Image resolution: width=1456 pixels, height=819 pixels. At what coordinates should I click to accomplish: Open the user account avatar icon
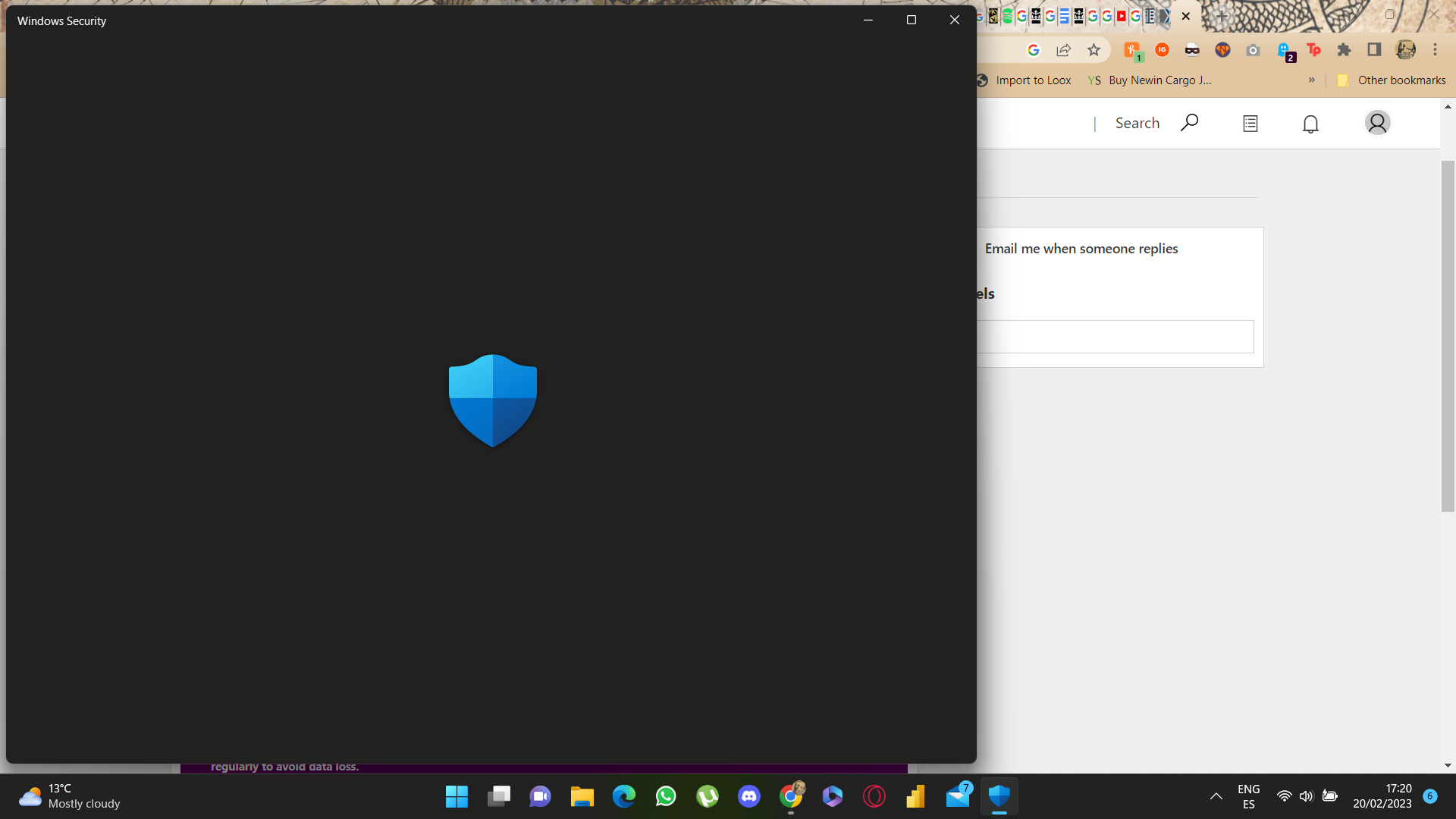coord(1377,123)
